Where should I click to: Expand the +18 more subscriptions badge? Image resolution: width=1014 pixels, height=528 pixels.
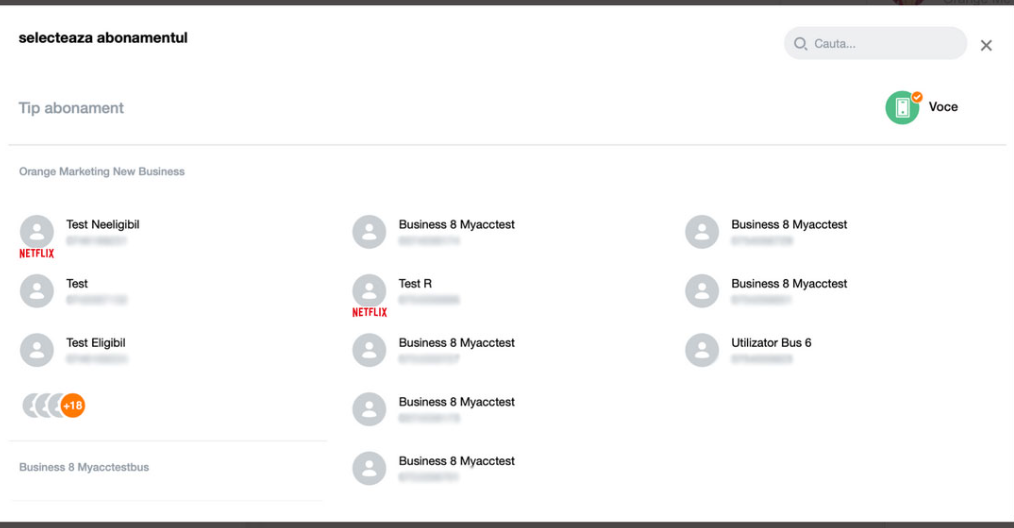click(x=72, y=406)
